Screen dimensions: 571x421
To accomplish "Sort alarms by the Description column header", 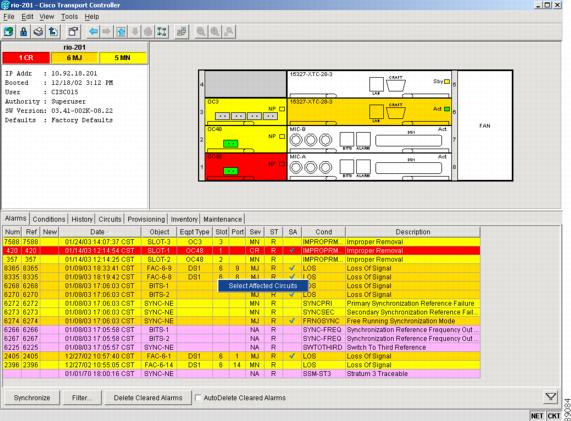I will click(413, 232).
